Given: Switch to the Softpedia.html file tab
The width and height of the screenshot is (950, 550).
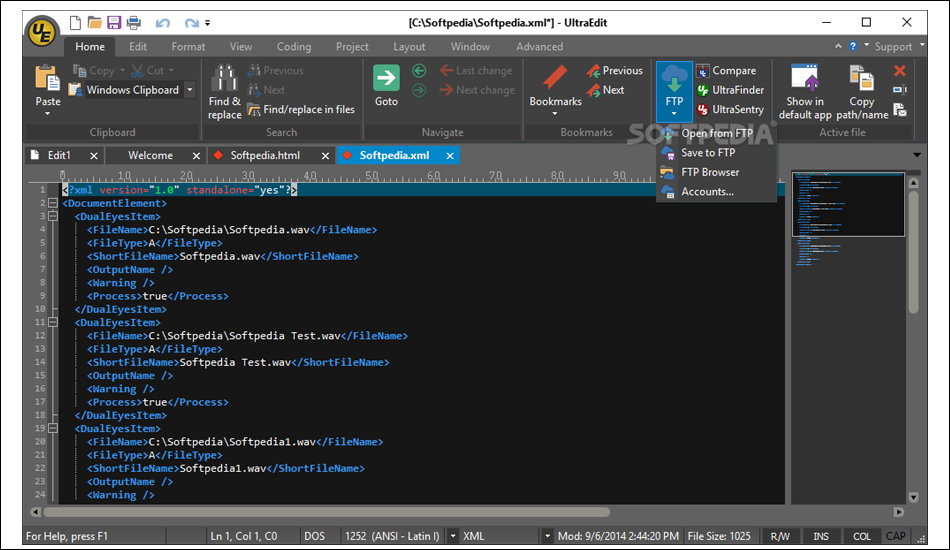Looking at the screenshot, I should (x=265, y=156).
